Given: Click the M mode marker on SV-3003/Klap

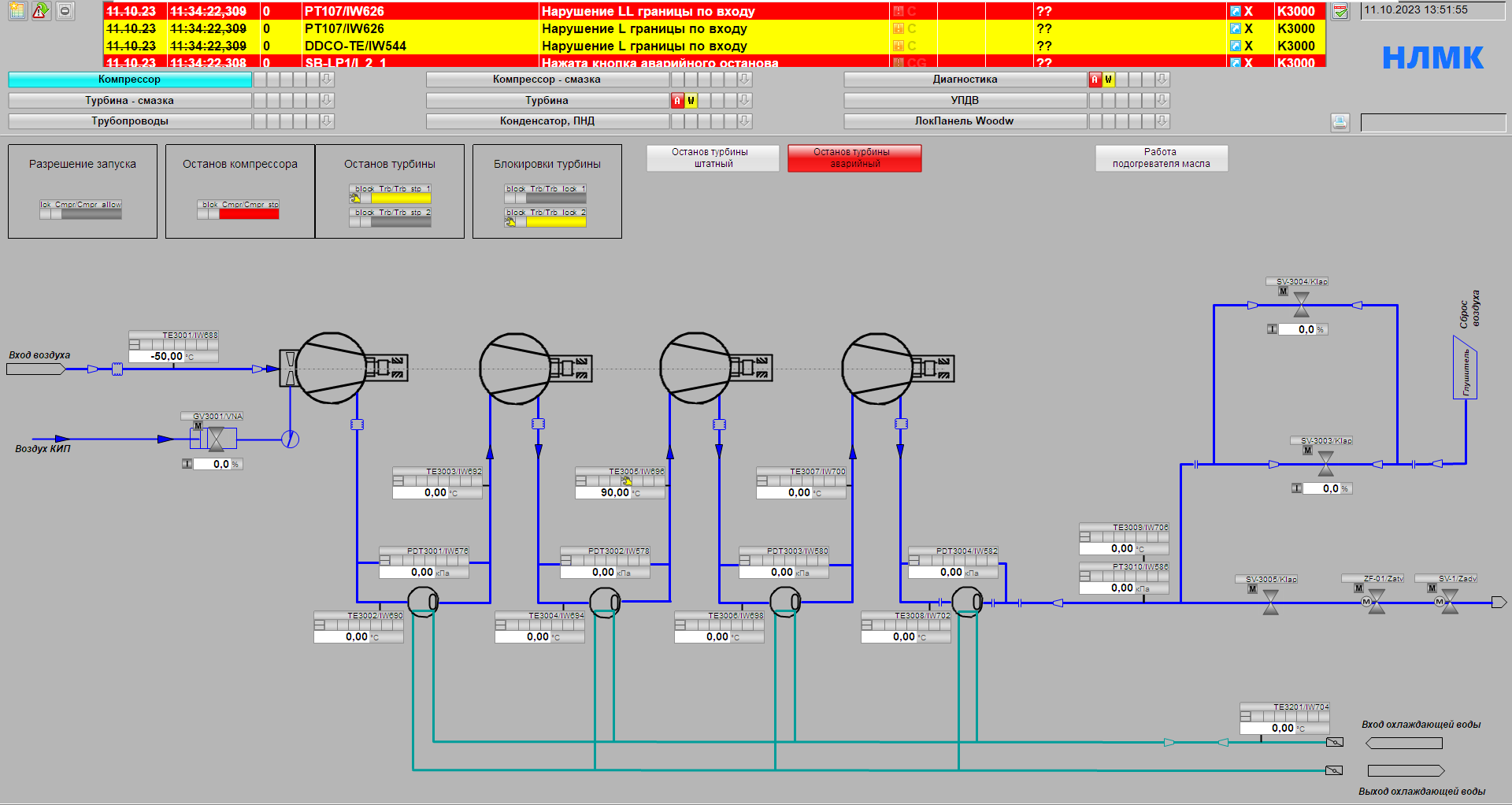Looking at the screenshot, I should pyautogui.click(x=1307, y=451).
